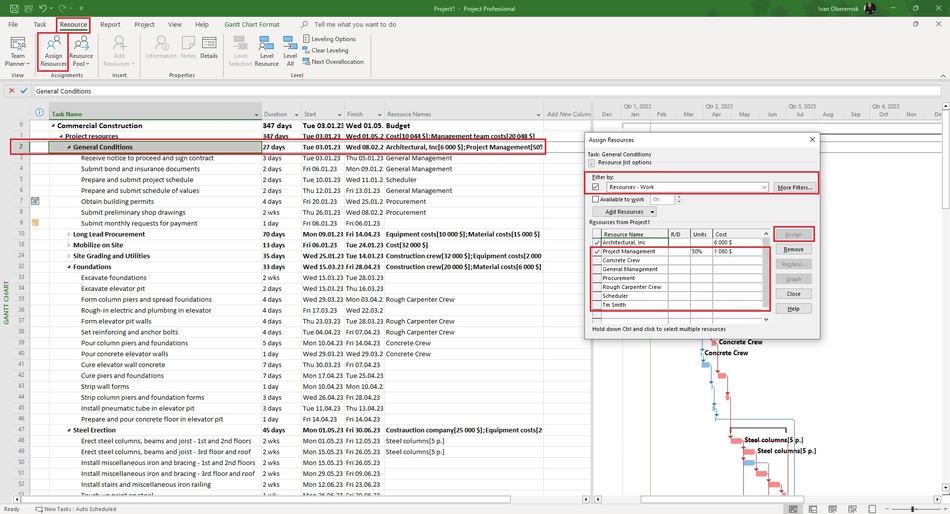Screen dimensions: 950x514
Task: Click Close in Assign Resources dialog
Action: click(793, 294)
